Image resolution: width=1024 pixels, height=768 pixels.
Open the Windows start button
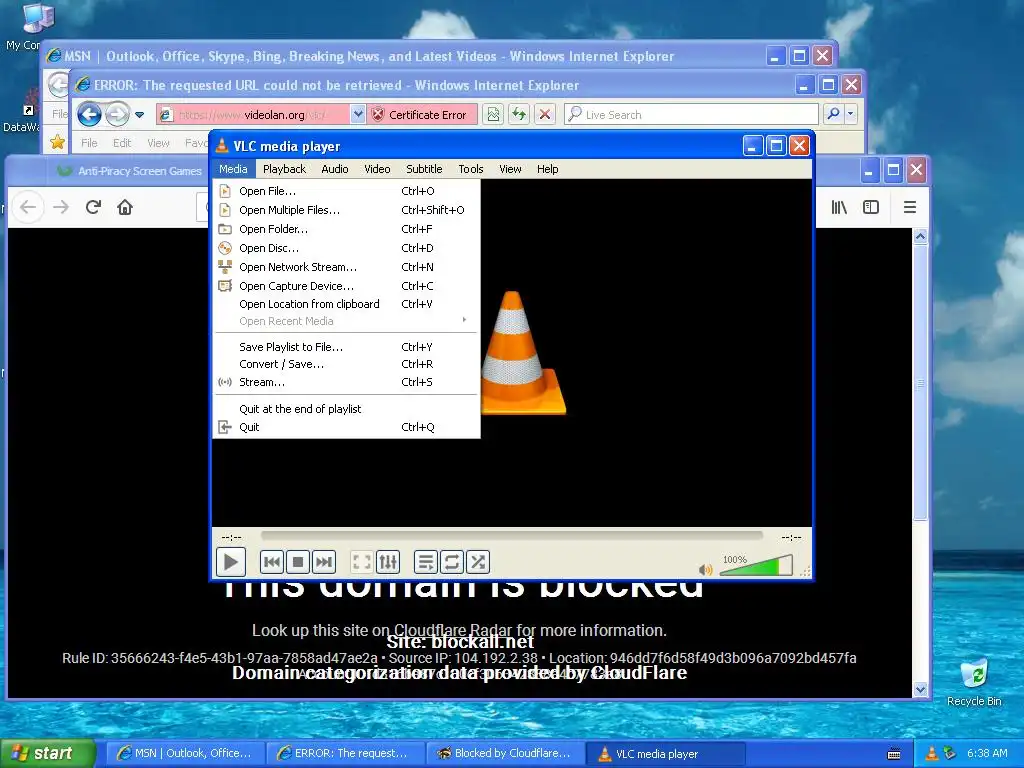tap(48, 753)
